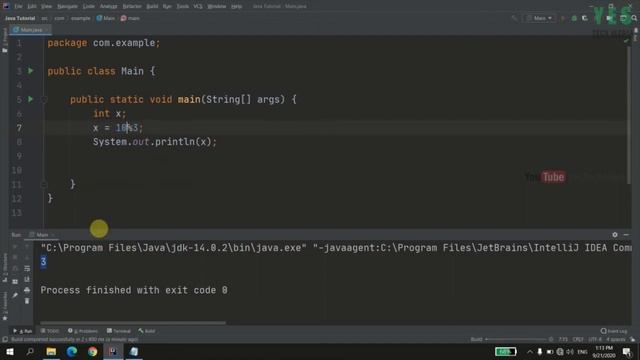Open the Favorites tool window stripe
640x360 pixels.
pos(4,306)
